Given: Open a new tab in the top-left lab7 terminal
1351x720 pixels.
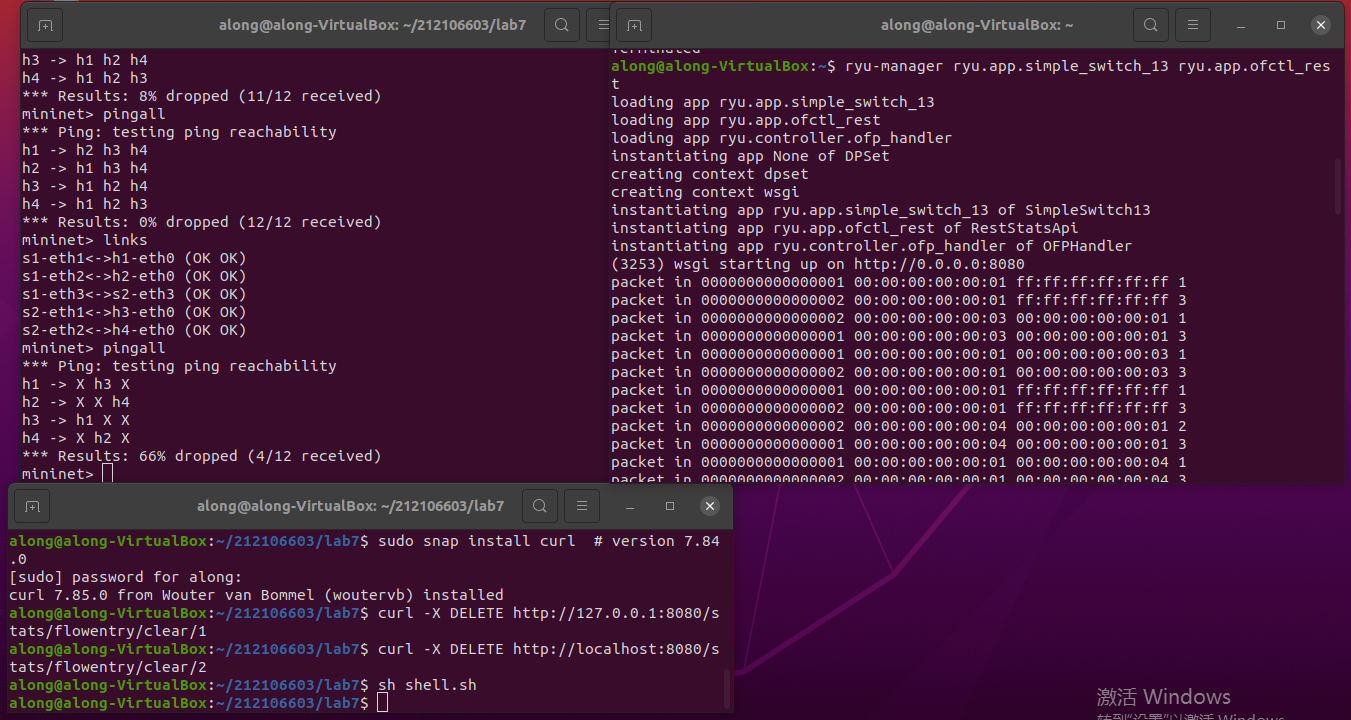Looking at the screenshot, I should coord(46,25).
